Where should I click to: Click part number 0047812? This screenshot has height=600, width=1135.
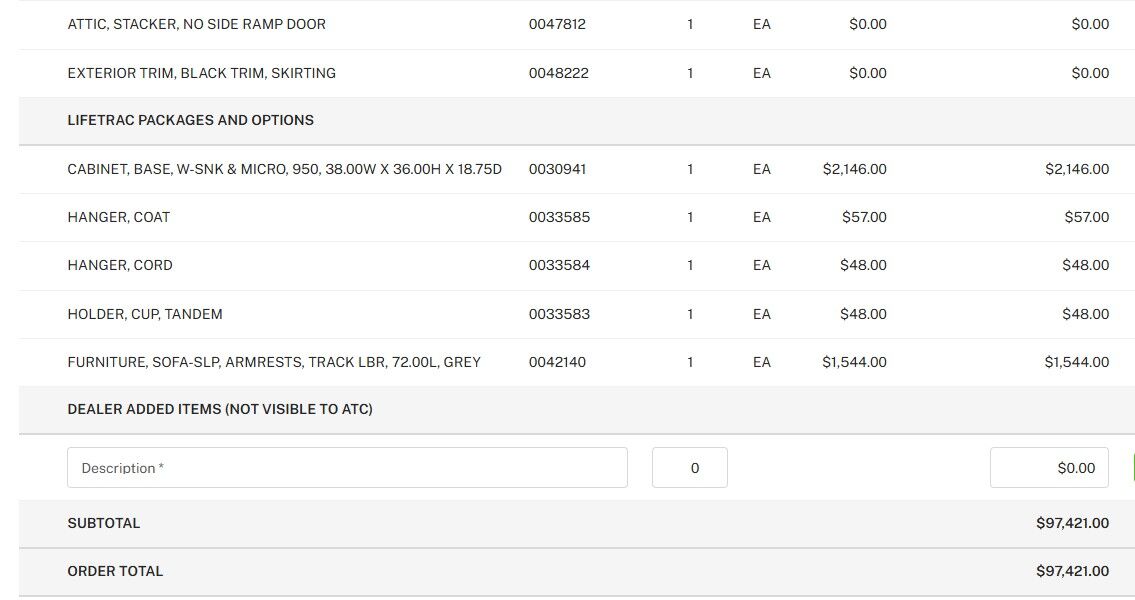(557, 24)
